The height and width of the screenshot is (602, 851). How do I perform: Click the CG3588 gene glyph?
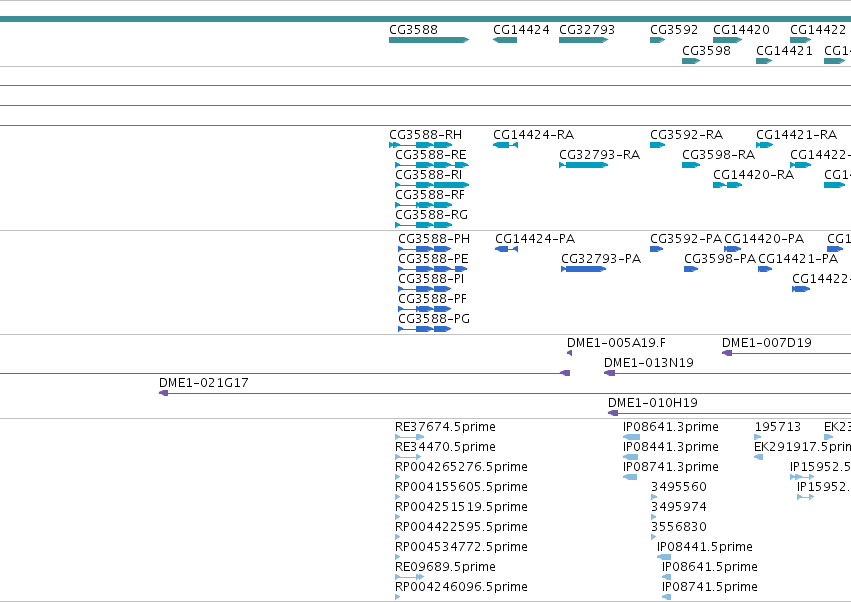coord(429,40)
